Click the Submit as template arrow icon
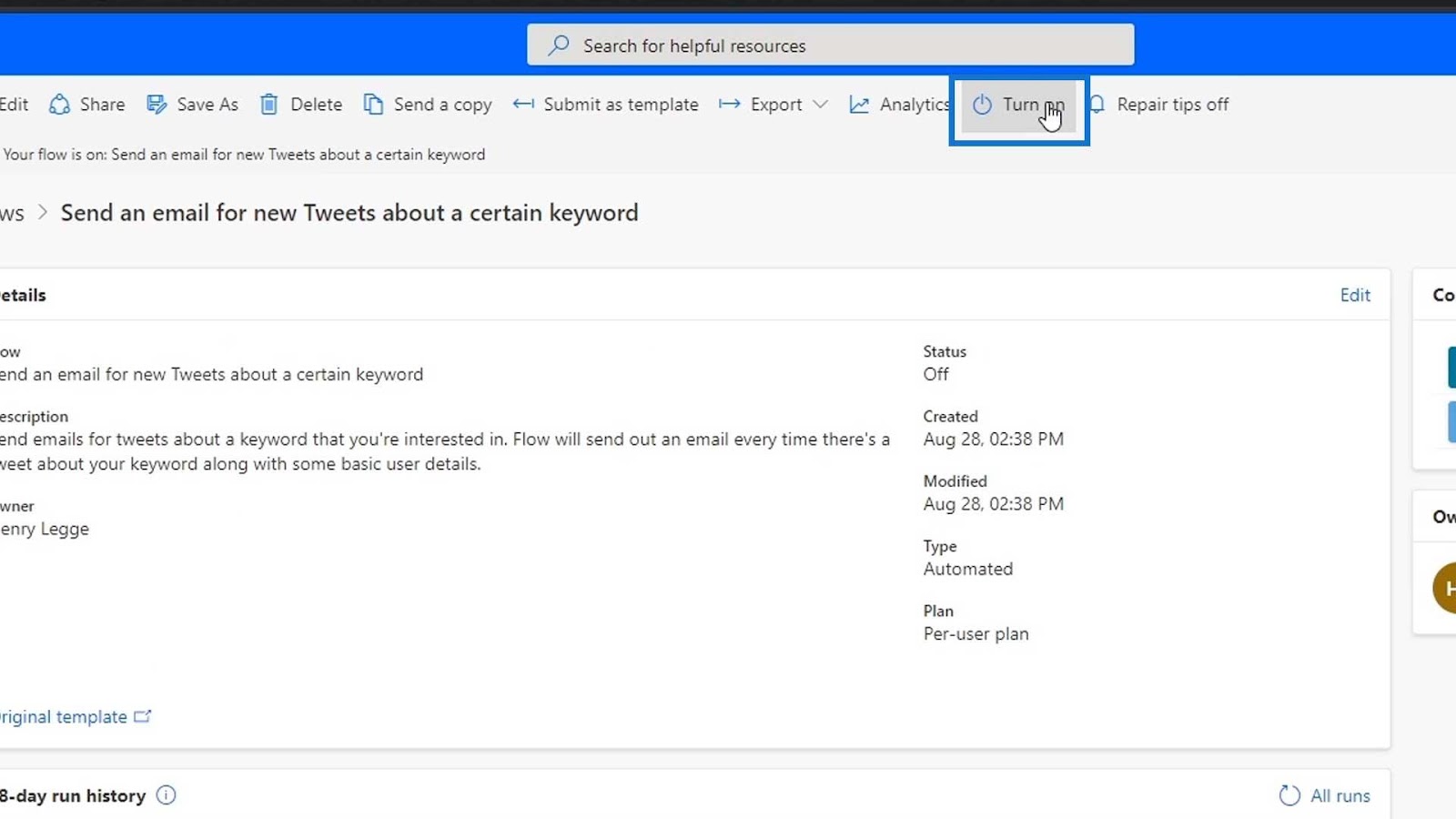Screen dimensions: 1456x819 click(523, 105)
